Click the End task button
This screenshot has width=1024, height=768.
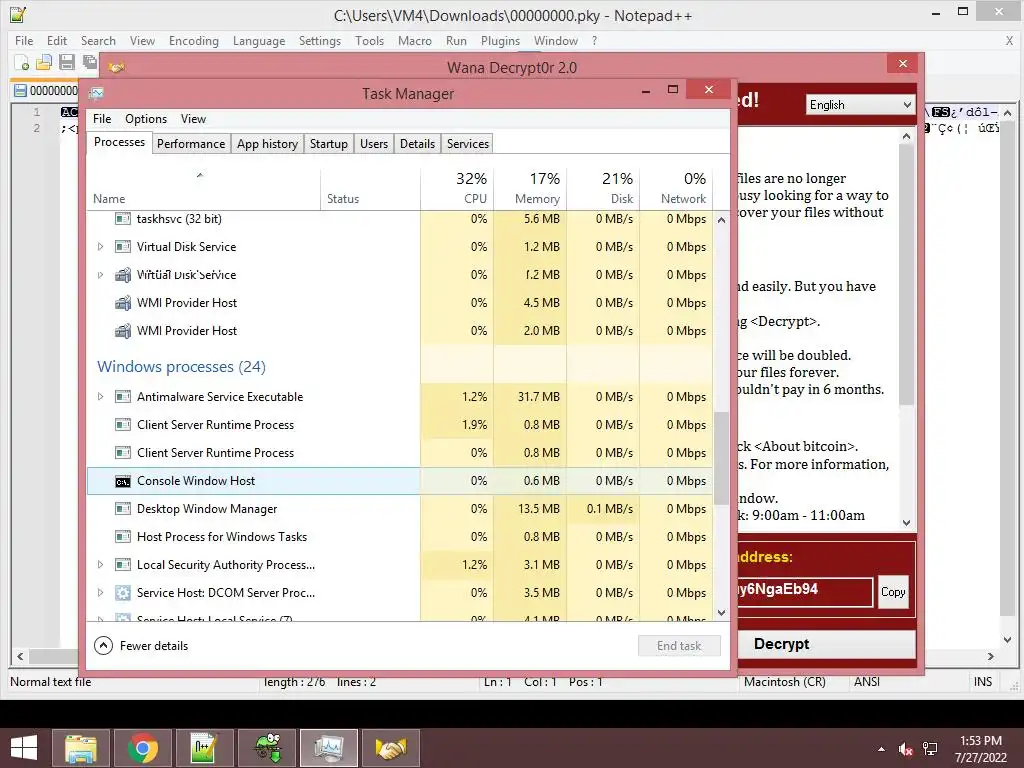[x=679, y=646]
